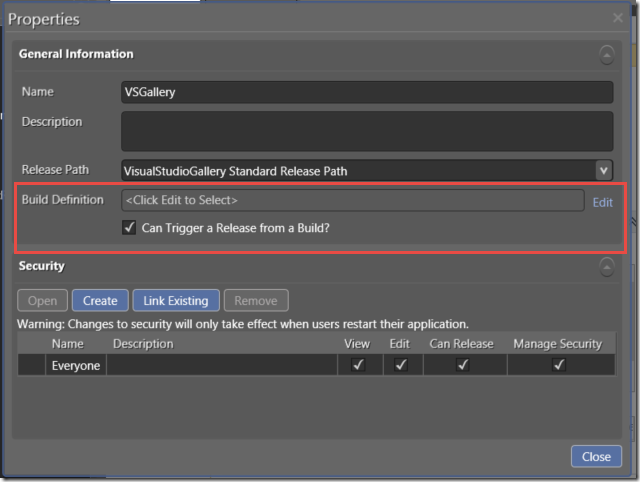
Task: Click the Edit link for Build Definition
Action: click(x=602, y=202)
